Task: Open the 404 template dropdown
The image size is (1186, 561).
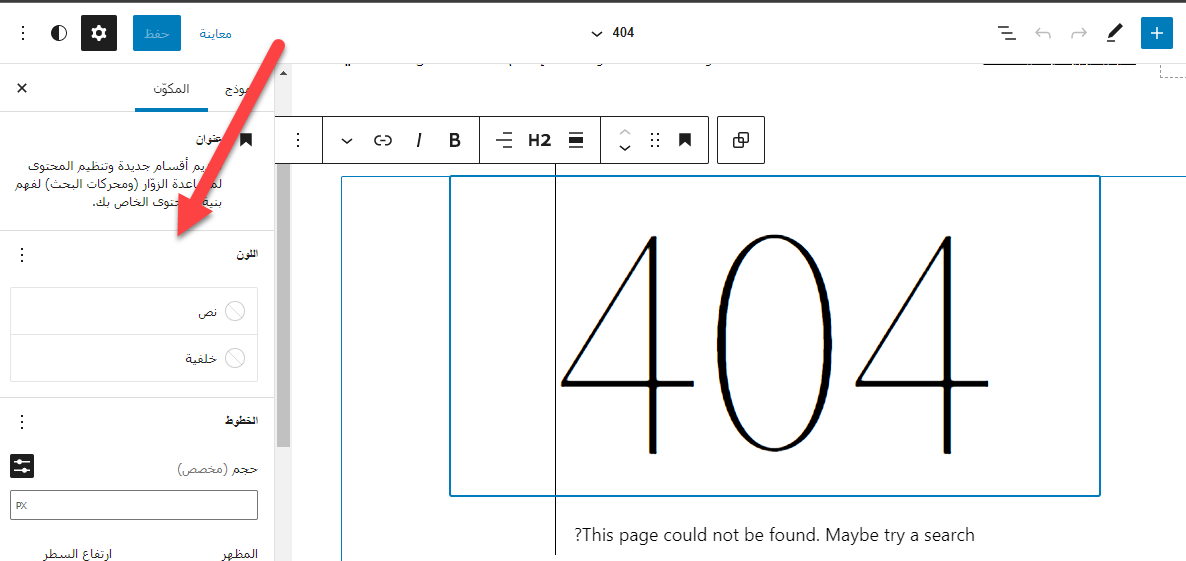Action: (x=612, y=33)
